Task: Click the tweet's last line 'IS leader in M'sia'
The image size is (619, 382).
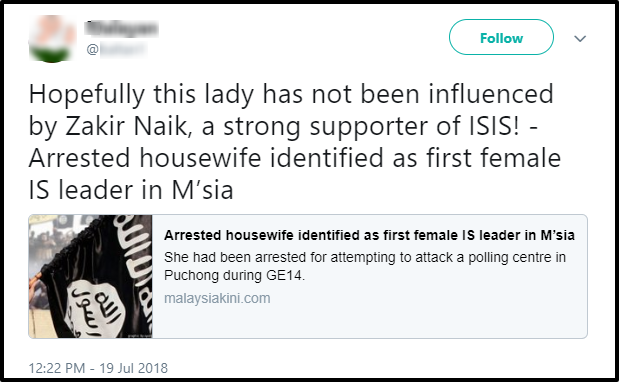Action: click(131, 190)
